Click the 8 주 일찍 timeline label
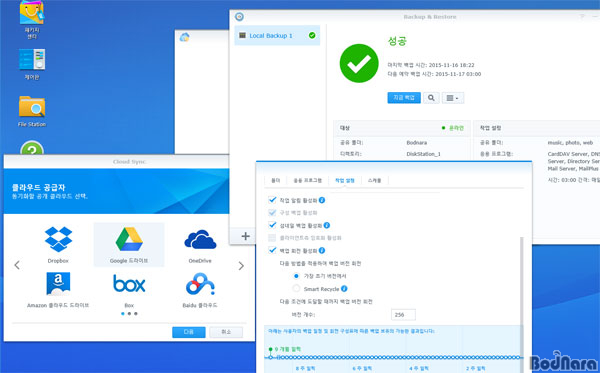Viewport: 600px width, 373px height. [x=305, y=368]
